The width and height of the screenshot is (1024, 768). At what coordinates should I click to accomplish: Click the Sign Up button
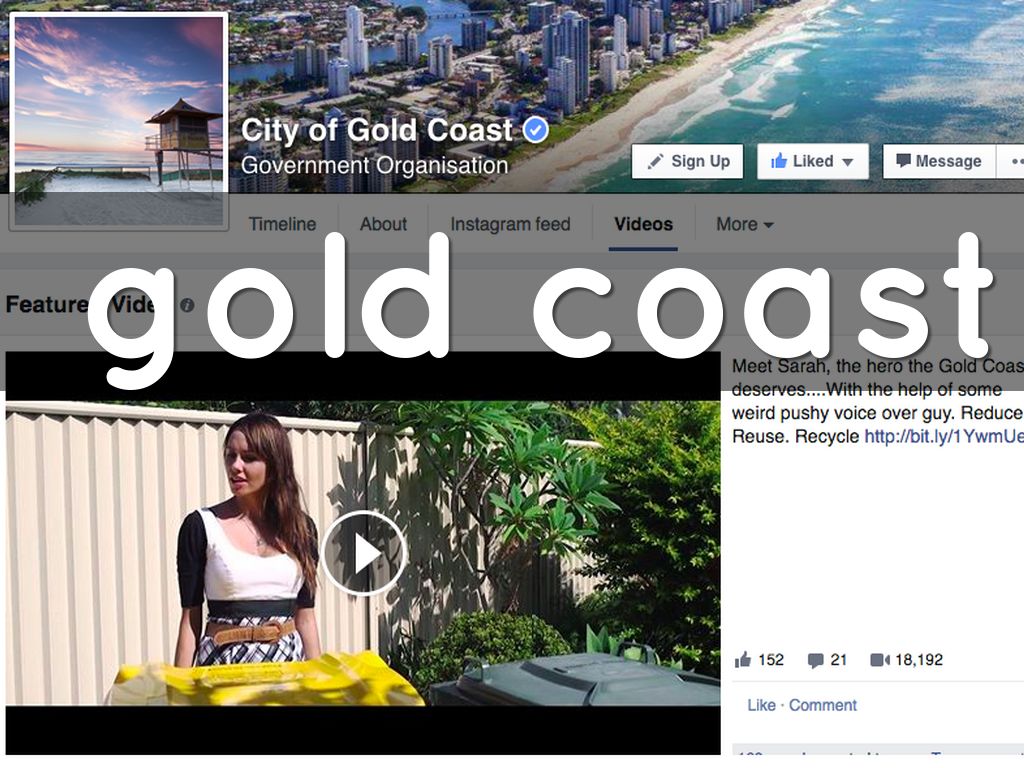[x=688, y=161]
